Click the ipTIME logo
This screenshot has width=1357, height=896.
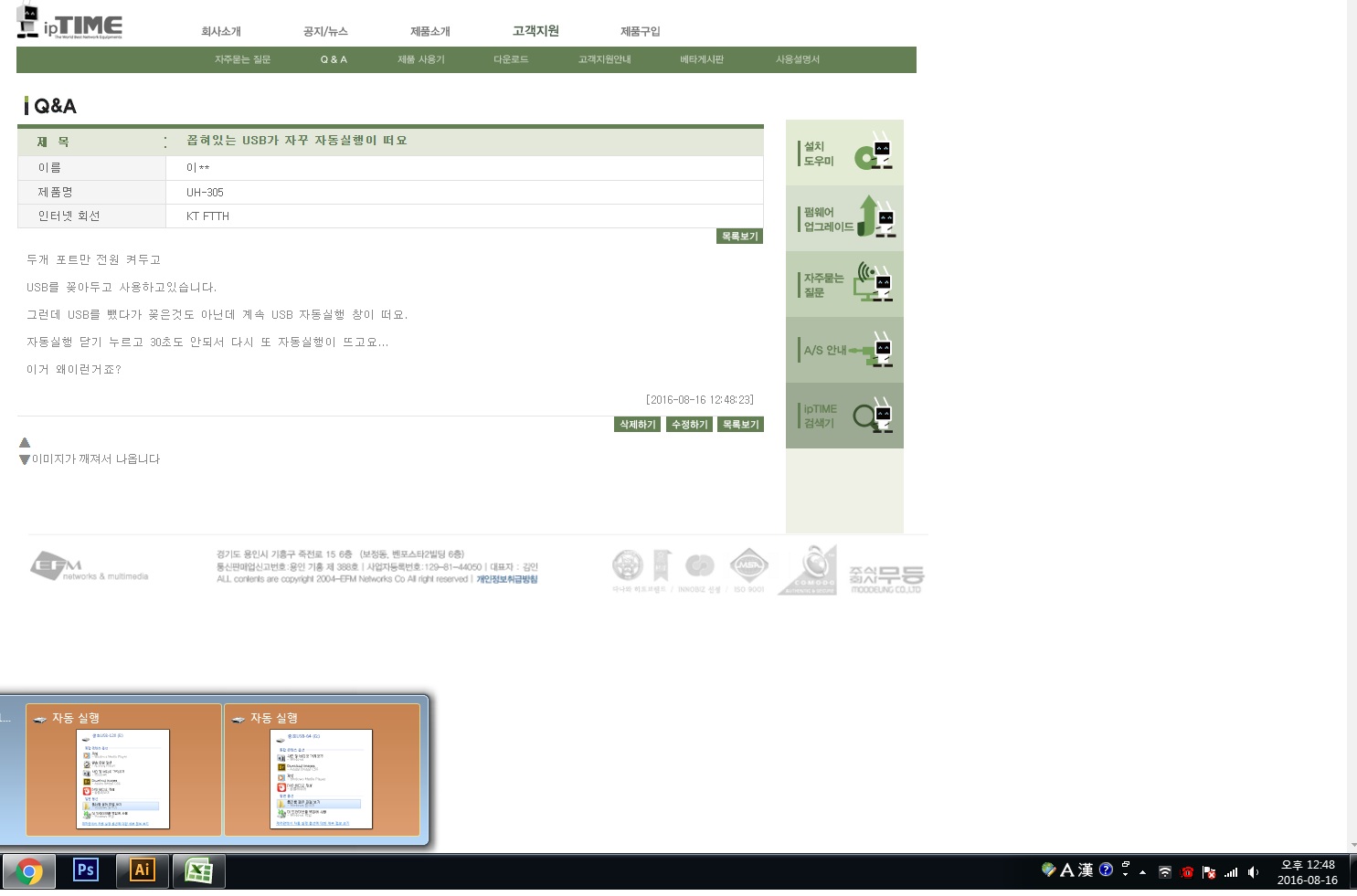tap(69, 23)
